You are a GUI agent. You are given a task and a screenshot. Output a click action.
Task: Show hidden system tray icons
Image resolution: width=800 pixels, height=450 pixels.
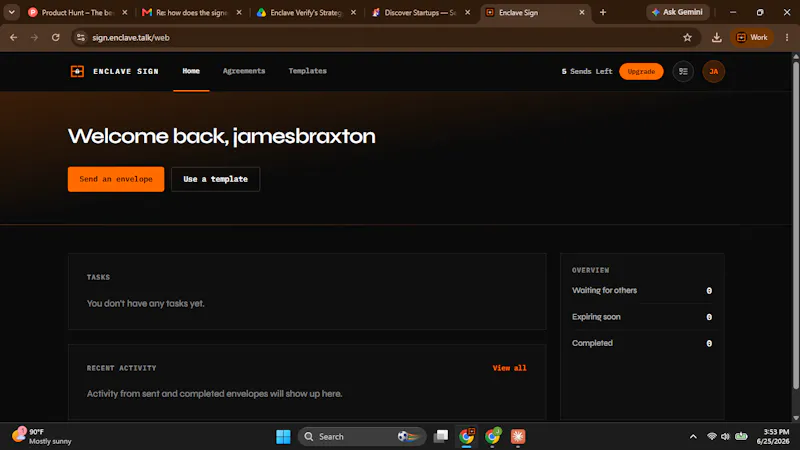point(693,437)
